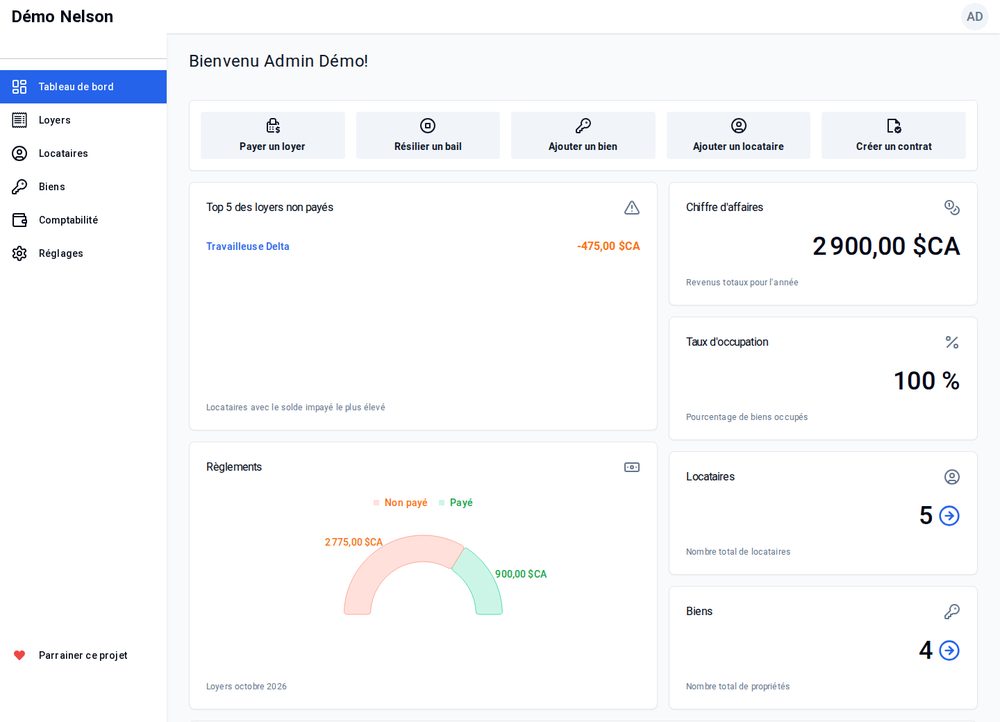Open Comptabilité from the sidebar
Screen dimensions: 1000x722
[x=84, y=220]
